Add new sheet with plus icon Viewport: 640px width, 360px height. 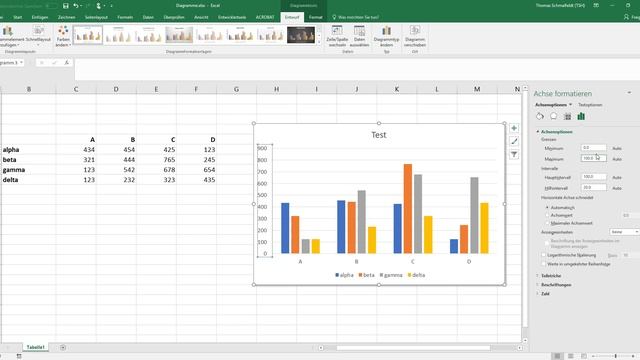(x=63, y=347)
